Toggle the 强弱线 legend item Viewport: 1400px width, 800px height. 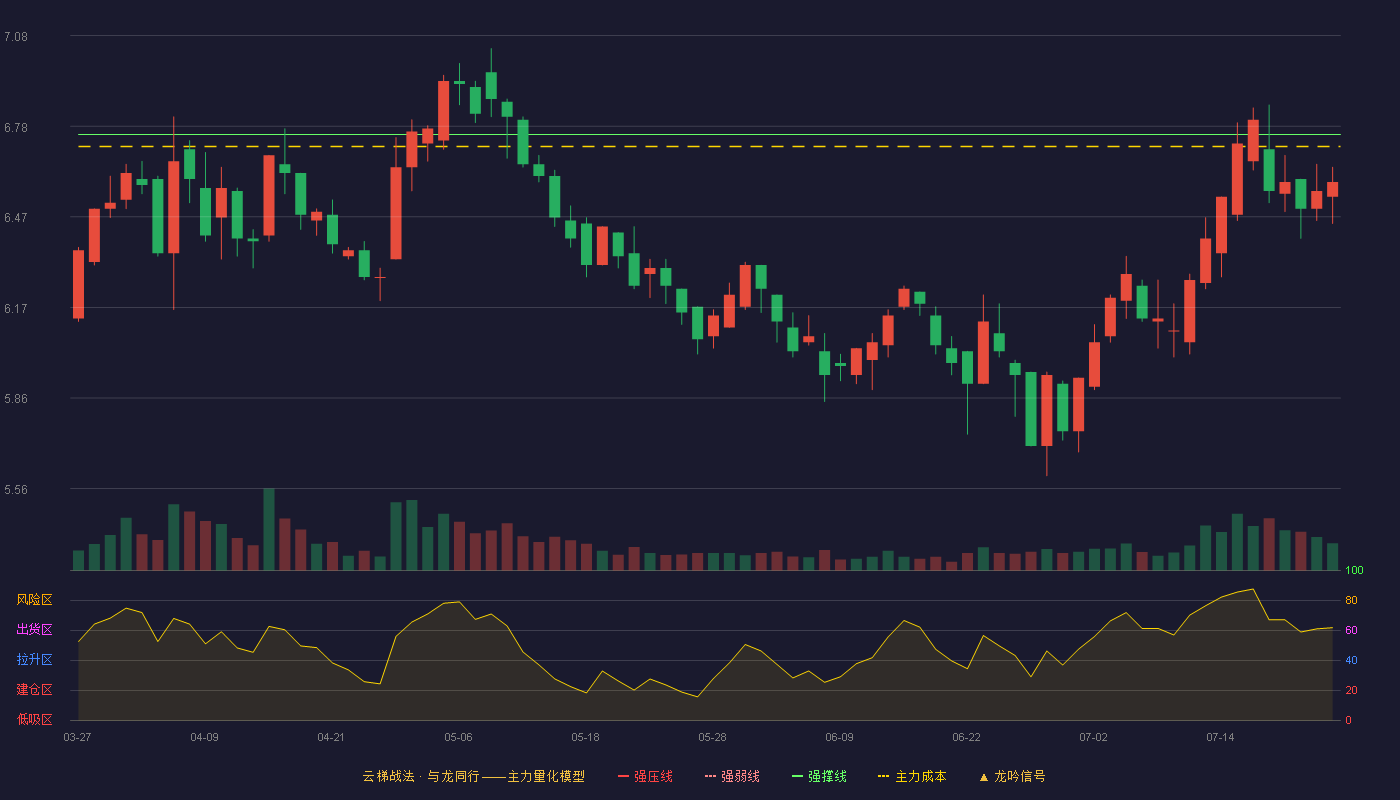732,776
